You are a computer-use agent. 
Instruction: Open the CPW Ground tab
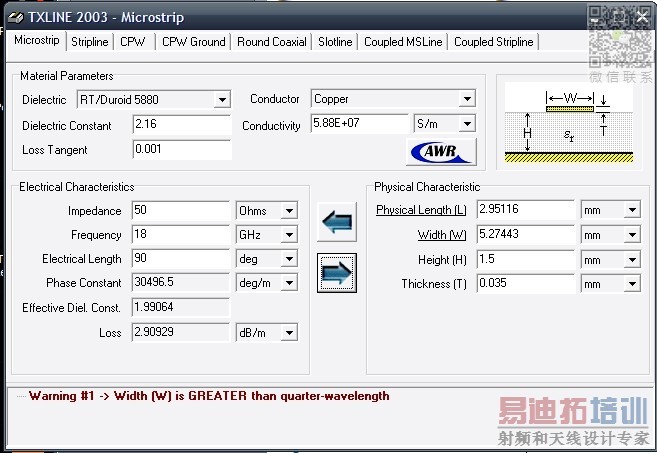click(194, 42)
